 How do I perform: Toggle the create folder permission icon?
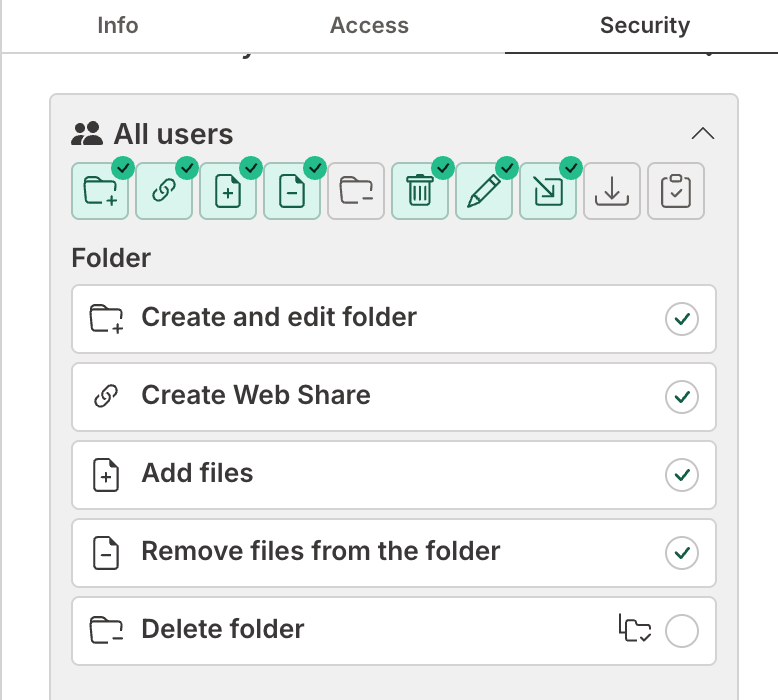point(100,191)
